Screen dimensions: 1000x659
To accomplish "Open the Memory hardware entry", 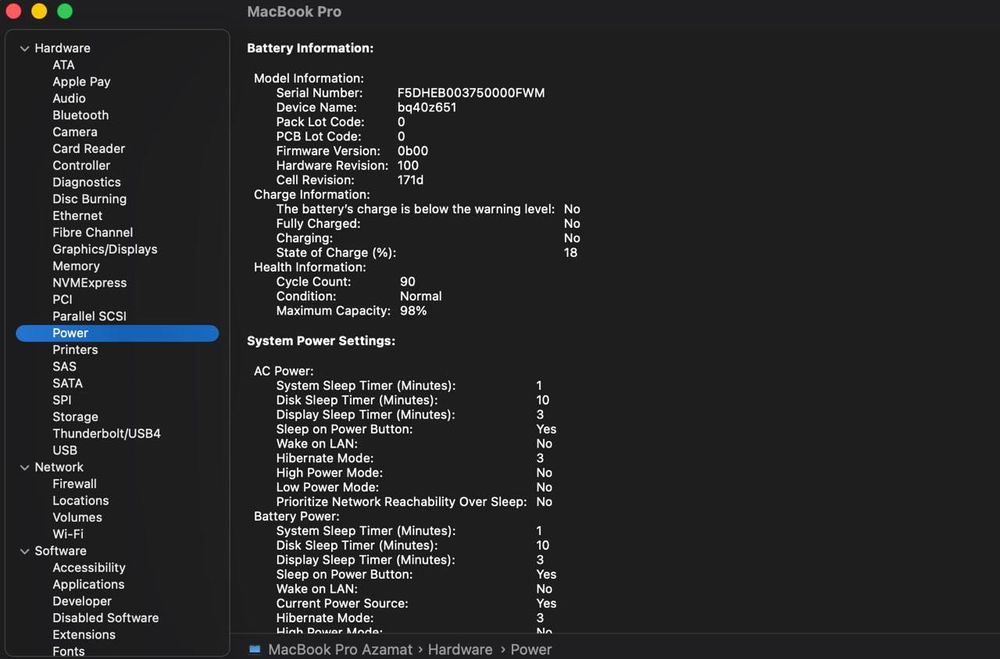I will tap(76, 266).
